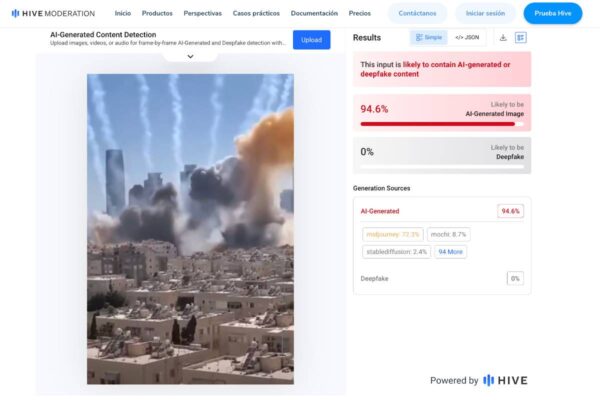Go to Perspectivas in navigation
The width and height of the screenshot is (600, 400).
[203, 14]
